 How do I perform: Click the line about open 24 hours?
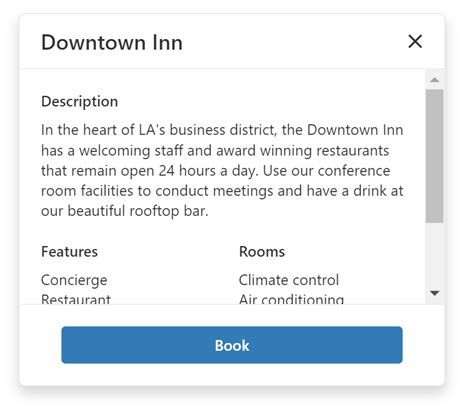(x=216, y=171)
